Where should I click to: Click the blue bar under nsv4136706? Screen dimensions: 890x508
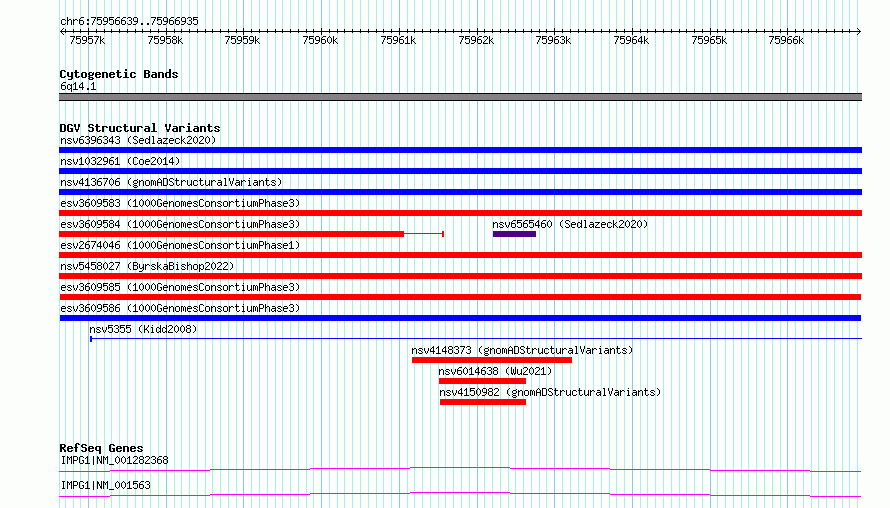coord(460,192)
